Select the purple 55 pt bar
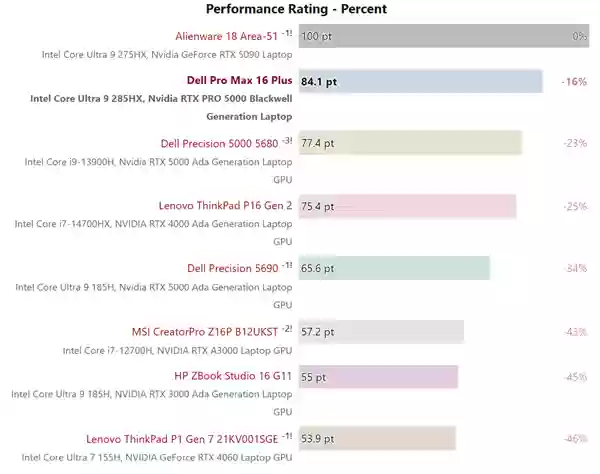This screenshot has width=600, height=474. 378,377
